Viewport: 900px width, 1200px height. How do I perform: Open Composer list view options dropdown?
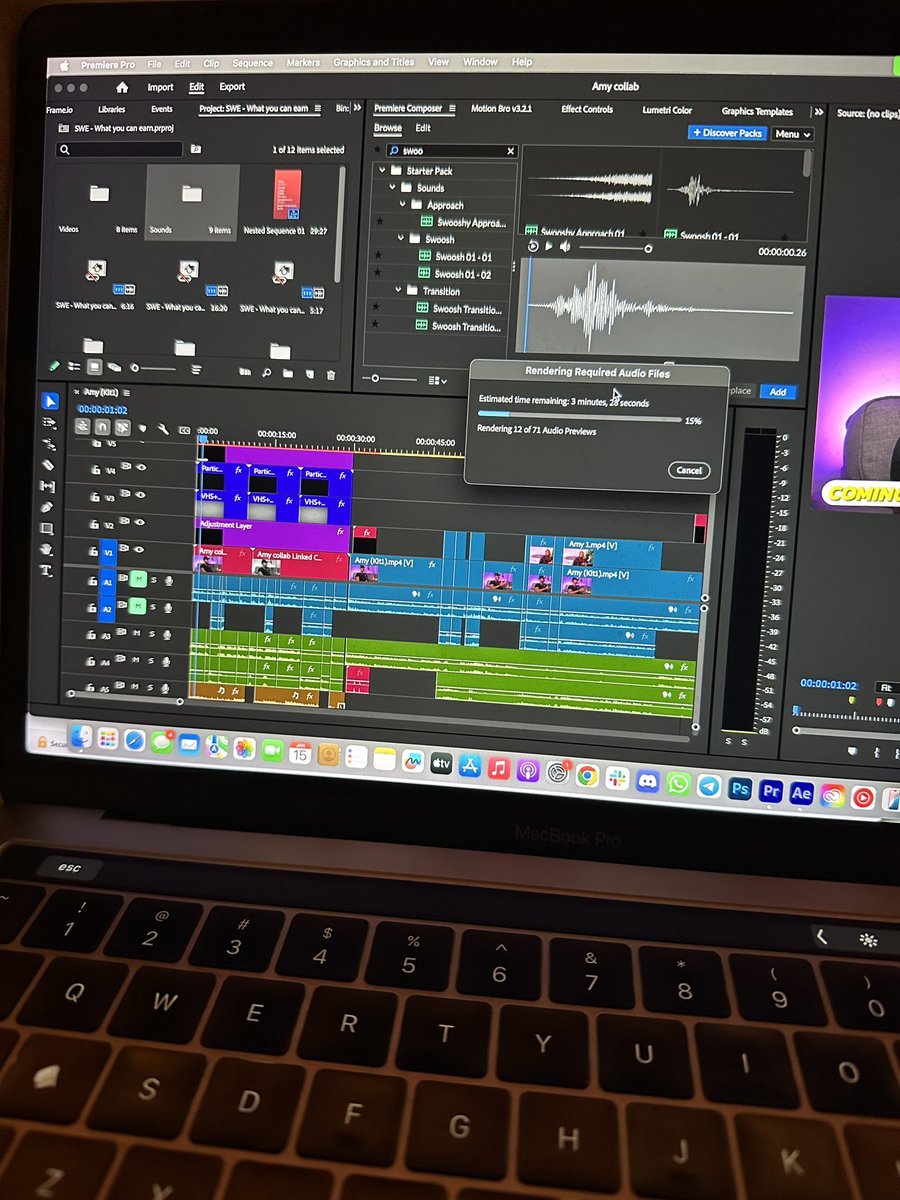click(x=438, y=381)
